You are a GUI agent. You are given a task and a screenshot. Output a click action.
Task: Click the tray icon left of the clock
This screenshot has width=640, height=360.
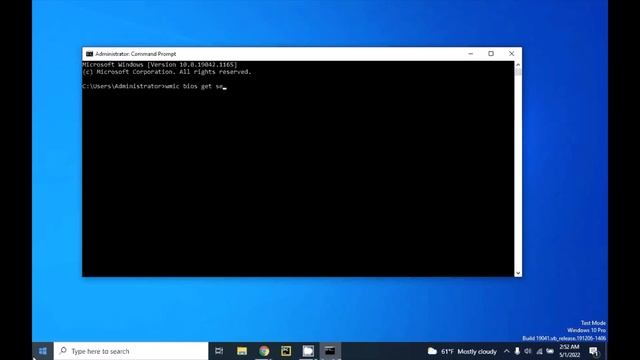(550, 351)
